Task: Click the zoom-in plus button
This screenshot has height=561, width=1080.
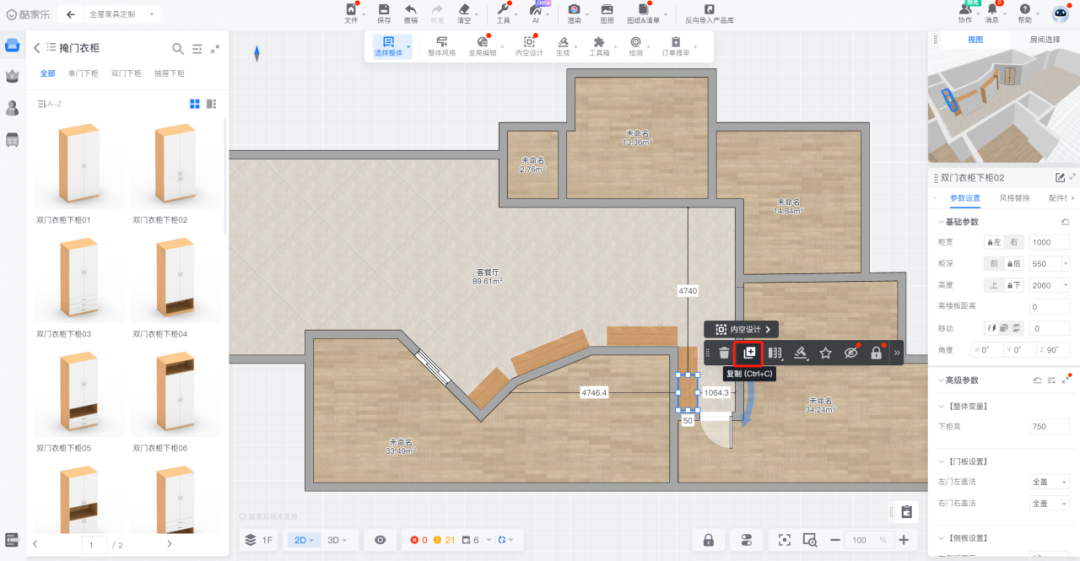Action: coord(904,540)
